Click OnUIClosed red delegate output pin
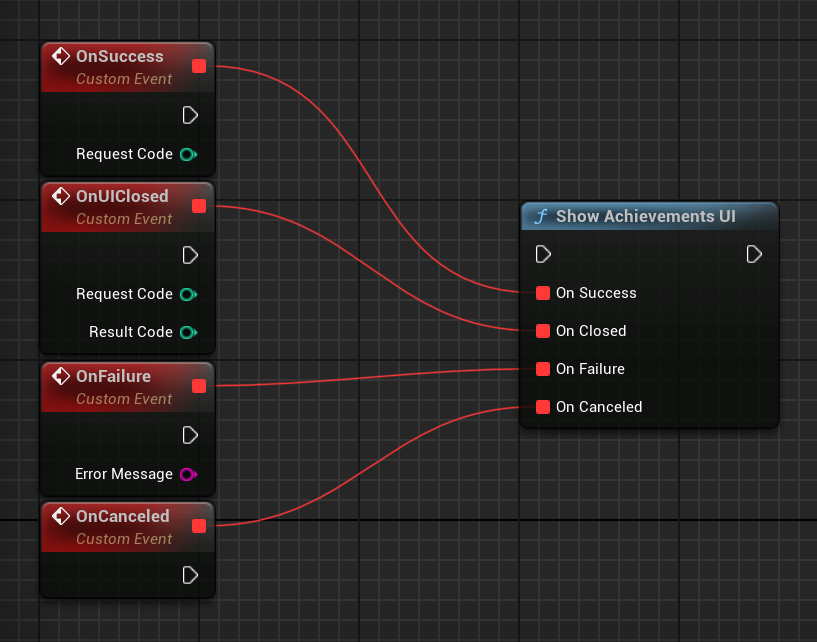The image size is (817, 642). (x=199, y=206)
